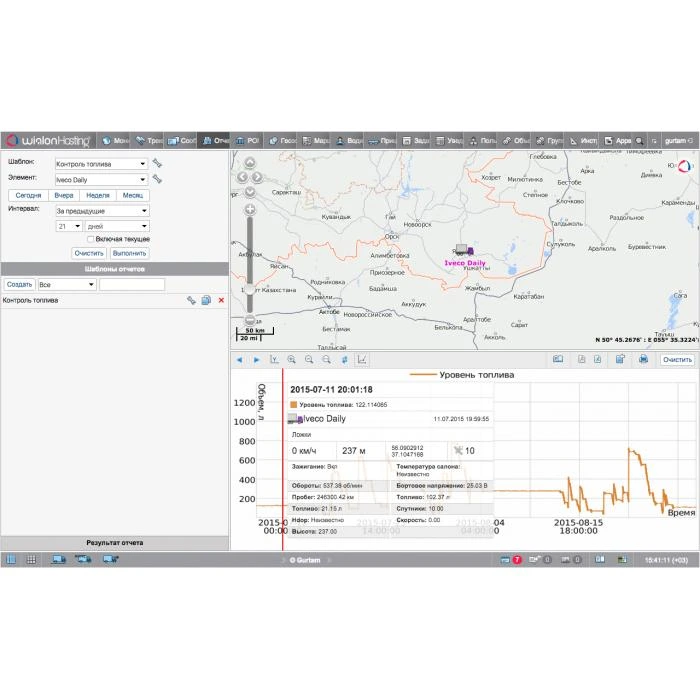
Task: Click the map zoom-in plus button
Action: (x=250, y=210)
